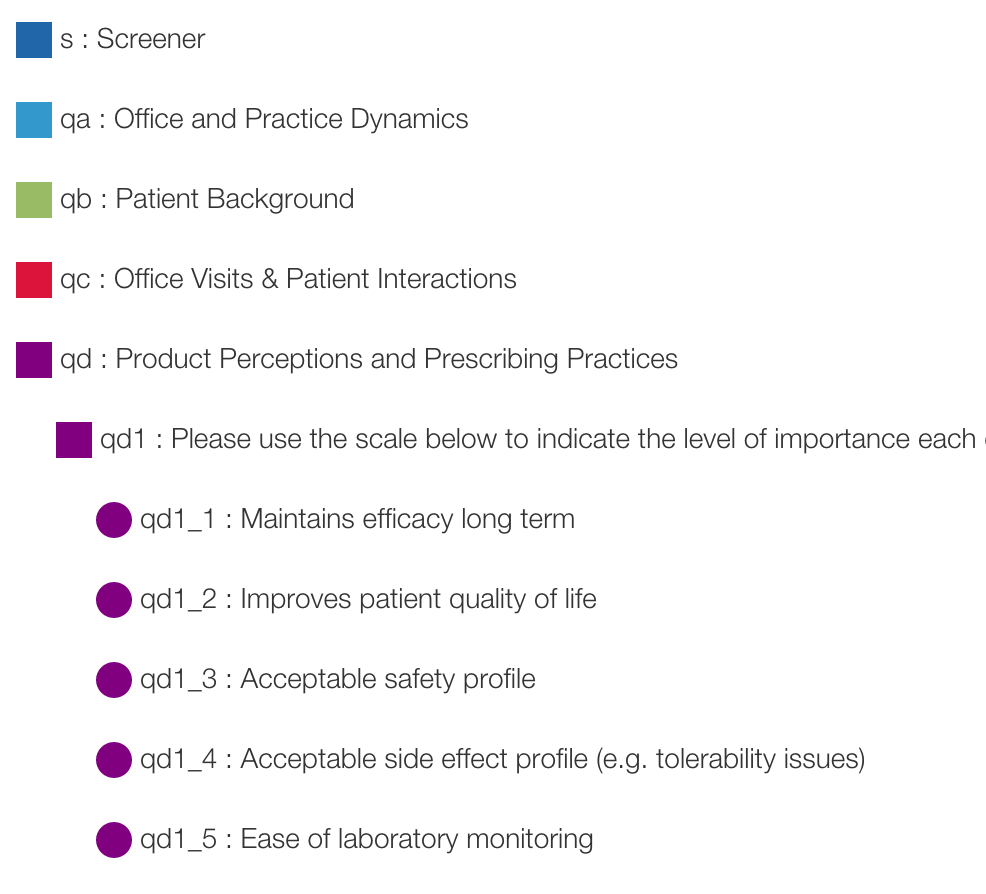Viewport: 986px width, 894px height.
Task: Select 'Acceptable safety profile' item
Action: tap(338, 680)
